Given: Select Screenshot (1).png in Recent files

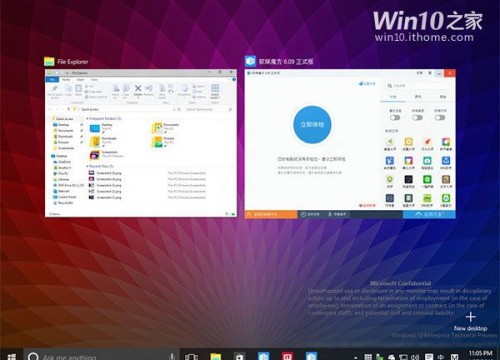Looking at the screenshot, I should [105, 197].
